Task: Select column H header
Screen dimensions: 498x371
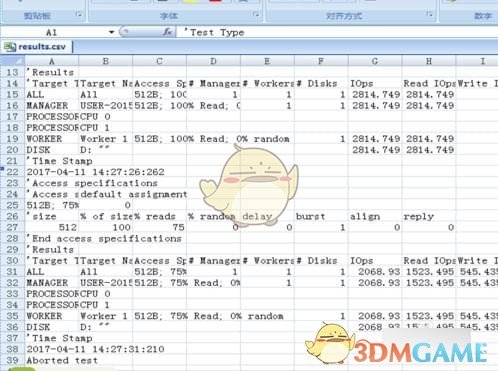Action: point(429,61)
